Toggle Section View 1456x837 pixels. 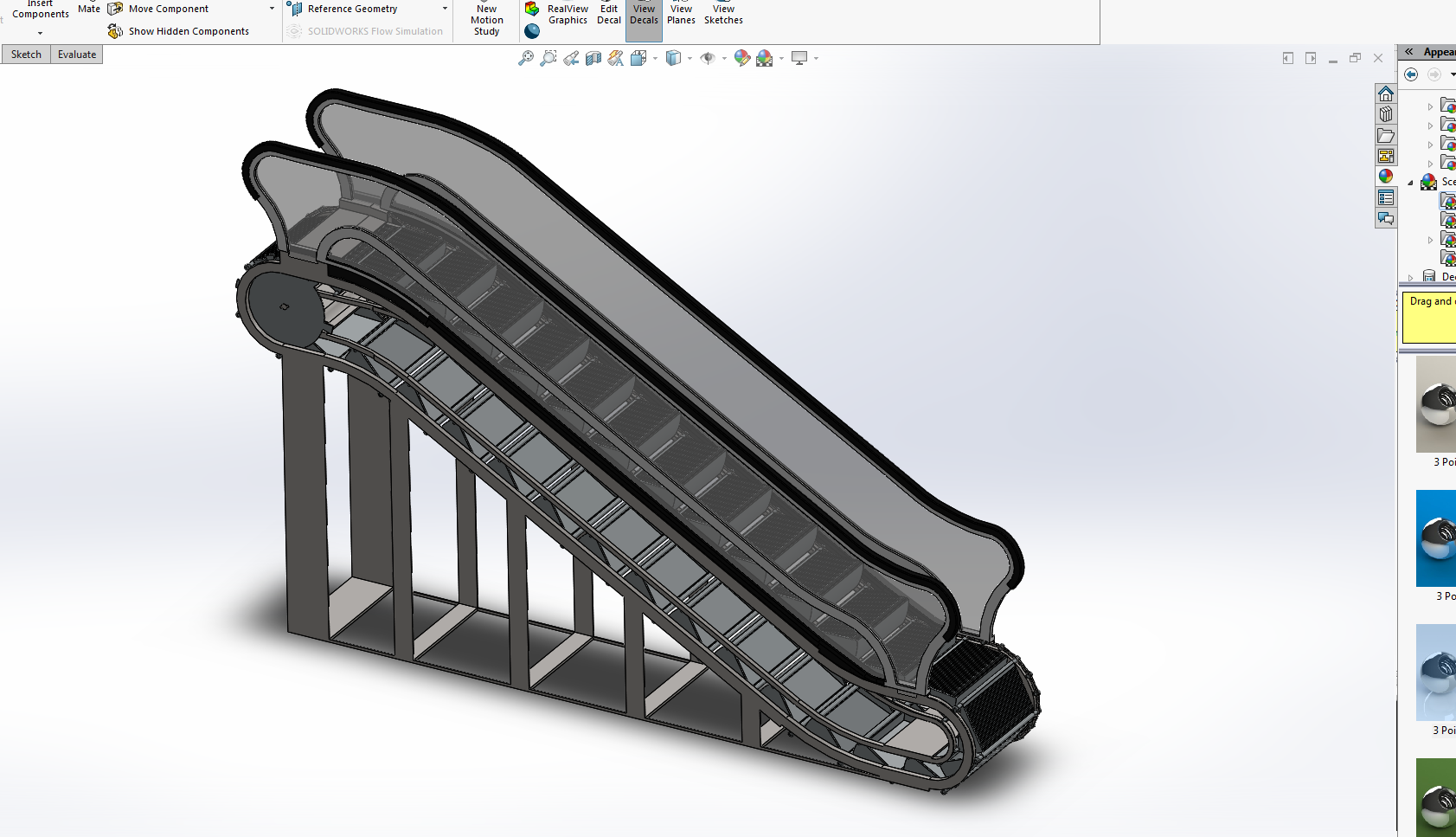pyautogui.click(x=593, y=58)
